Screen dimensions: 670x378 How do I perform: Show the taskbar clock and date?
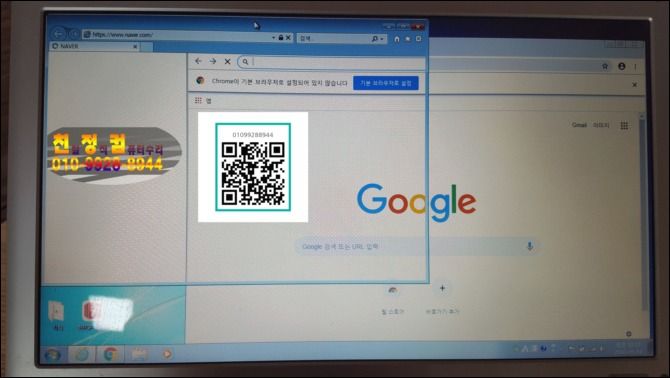[x=628, y=347]
